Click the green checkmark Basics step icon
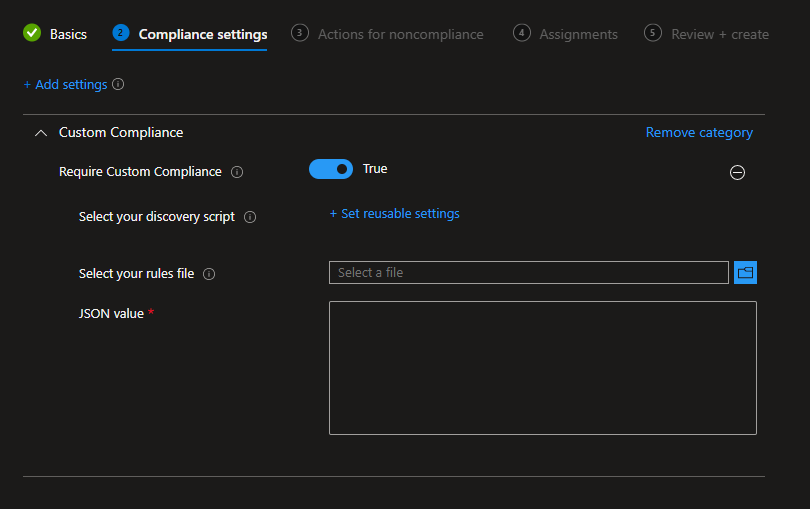The width and height of the screenshot is (810, 509). 32,33
